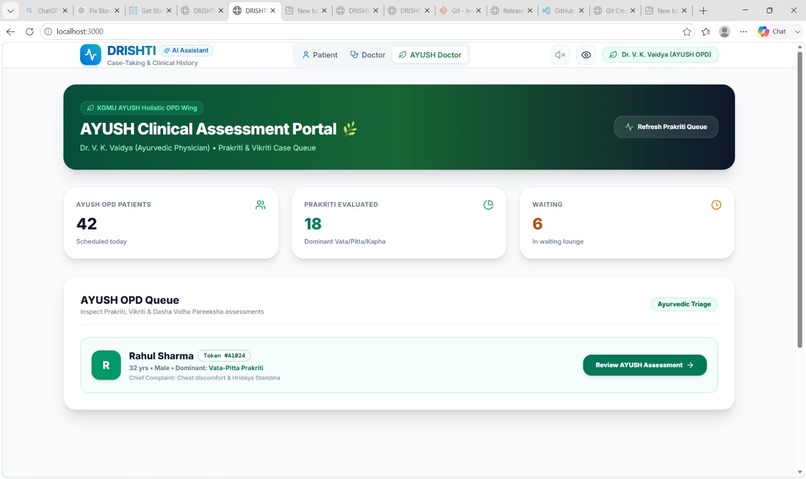Click the patients icon on AYUSH OPD Patients card
The height and width of the screenshot is (479, 806).
point(261,205)
